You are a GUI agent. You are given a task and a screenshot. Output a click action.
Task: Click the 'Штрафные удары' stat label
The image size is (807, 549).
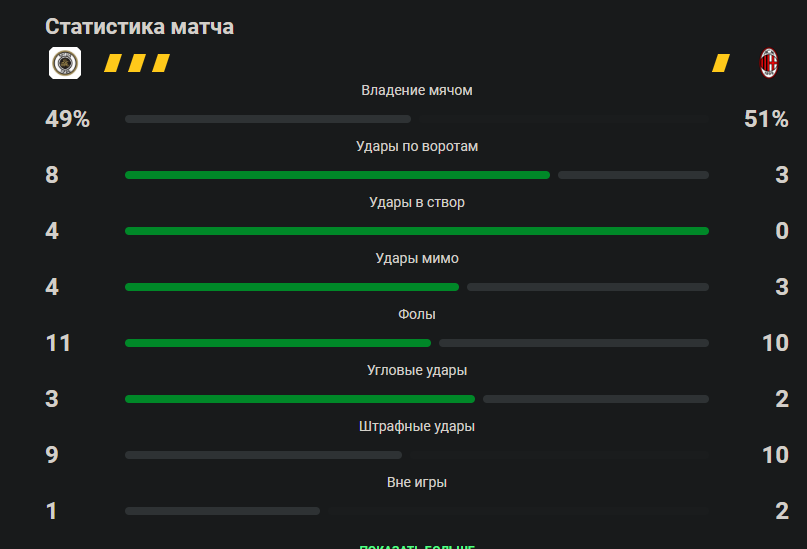[417, 426]
